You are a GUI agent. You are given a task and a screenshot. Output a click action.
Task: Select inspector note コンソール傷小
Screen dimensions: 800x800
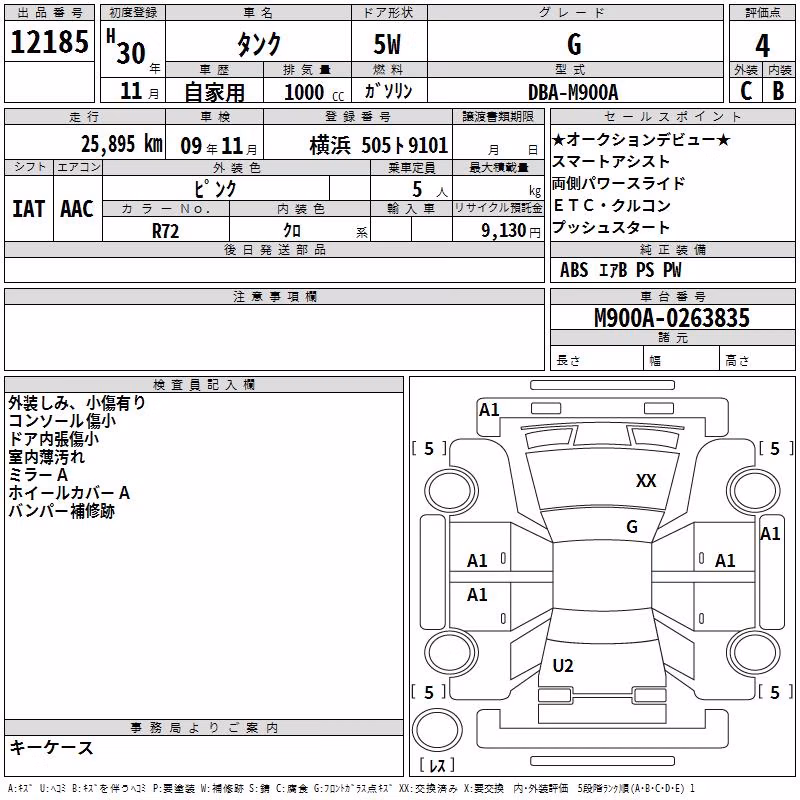pyautogui.click(x=62, y=421)
